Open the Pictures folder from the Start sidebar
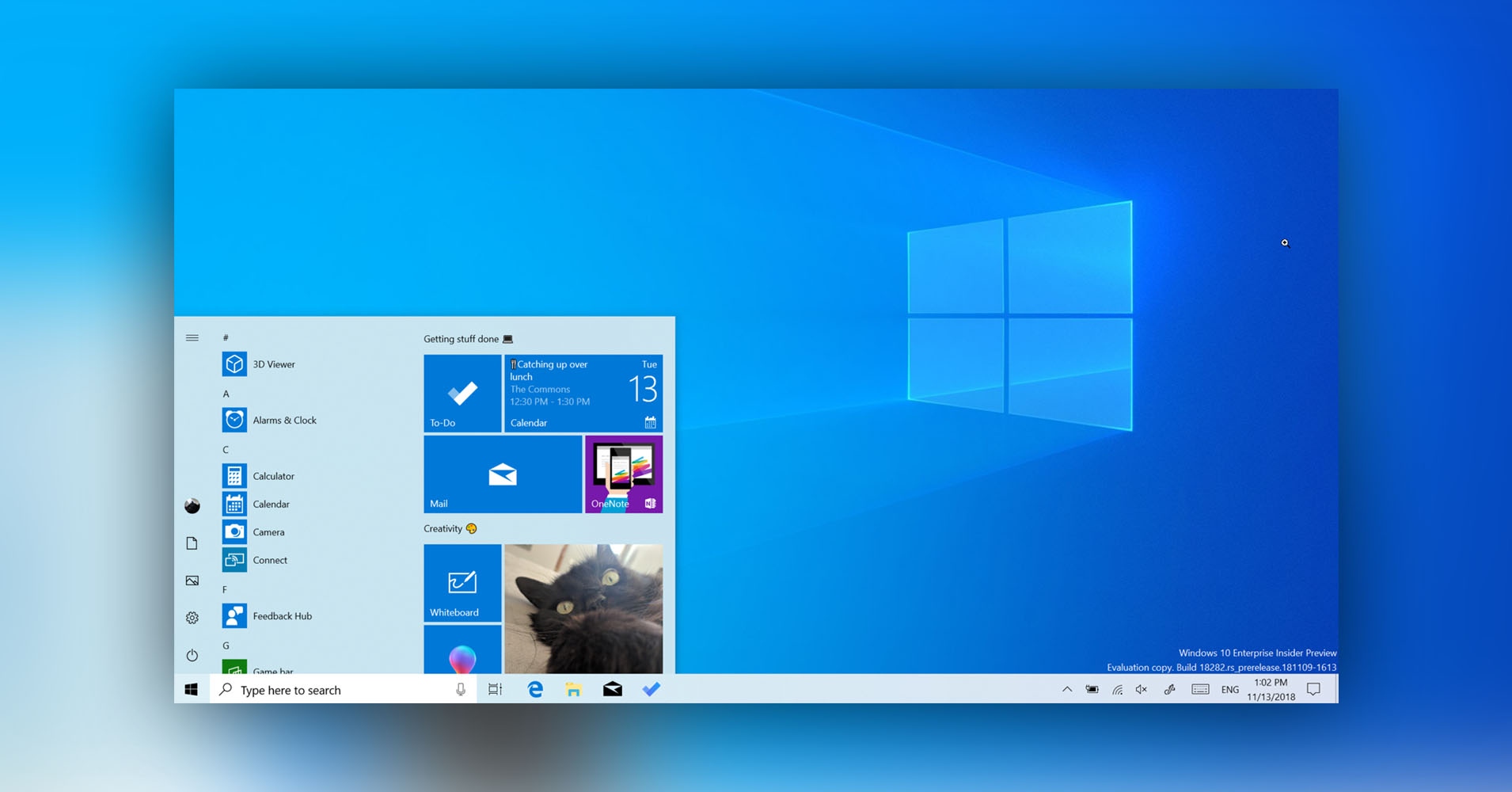Image resolution: width=1512 pixels, height=792 pixels. (x=192, y=581)
